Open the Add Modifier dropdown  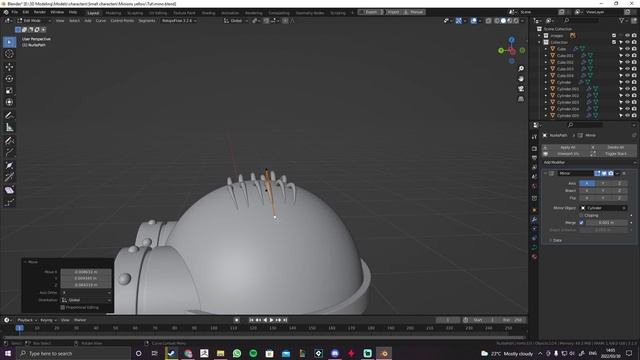[x=590, y=162]
